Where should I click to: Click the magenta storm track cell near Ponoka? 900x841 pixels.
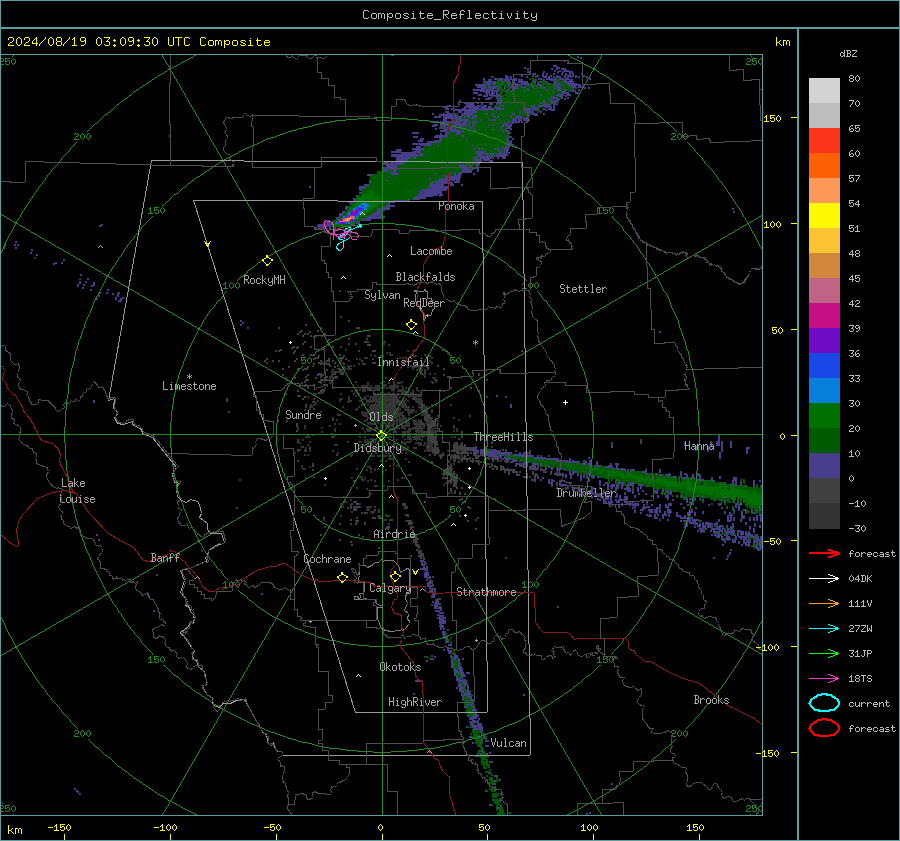coord(340,231)
